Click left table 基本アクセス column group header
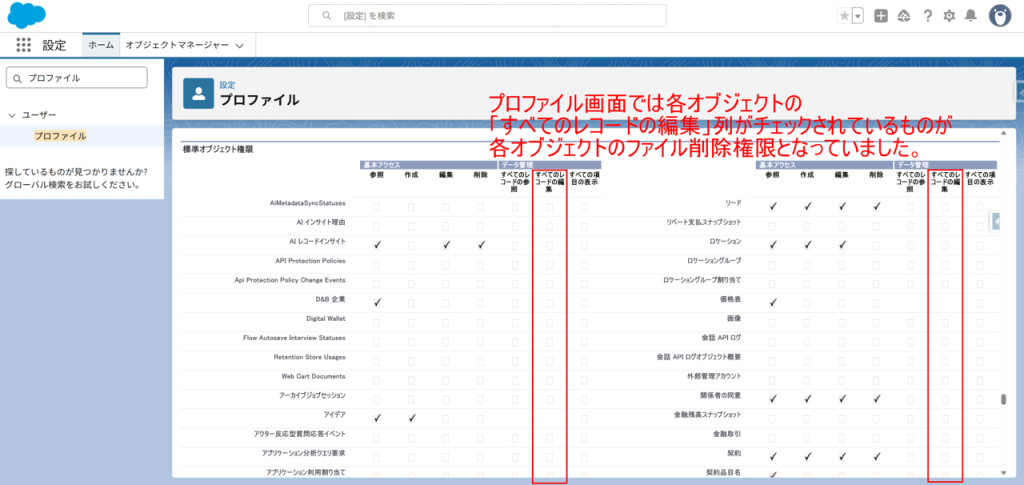Screen dimensions: 1024x485 point(428,165)
